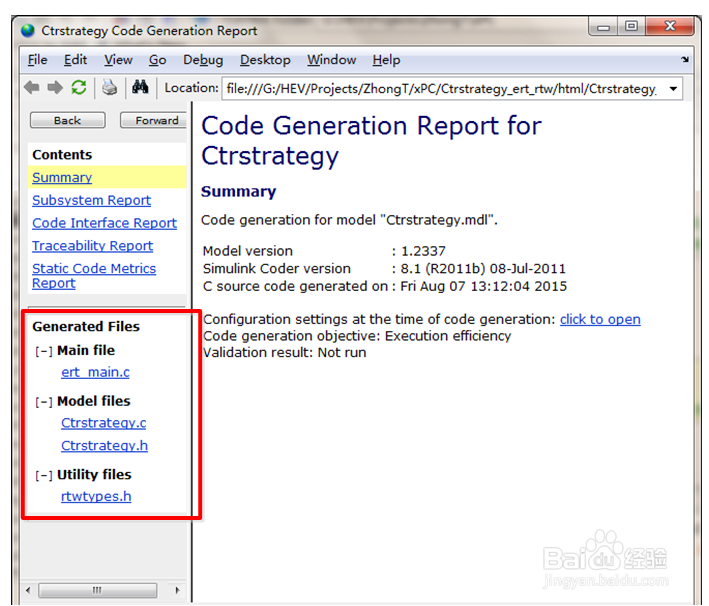Click the green refresh icon
709x606 pixels.
click(79, 87)
